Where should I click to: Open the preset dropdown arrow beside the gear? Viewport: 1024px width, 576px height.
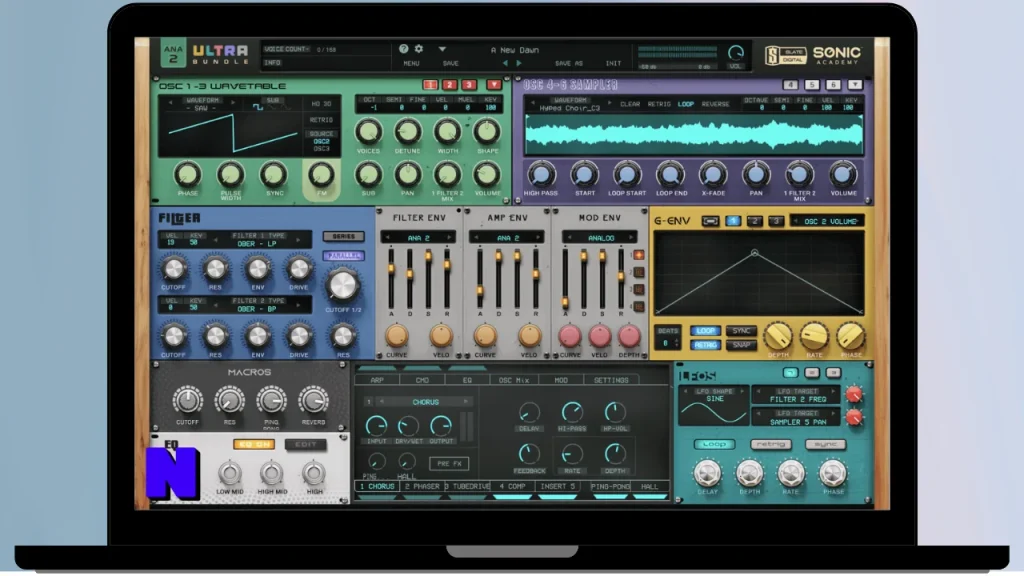pyautogui.click(x=442, y=50)
